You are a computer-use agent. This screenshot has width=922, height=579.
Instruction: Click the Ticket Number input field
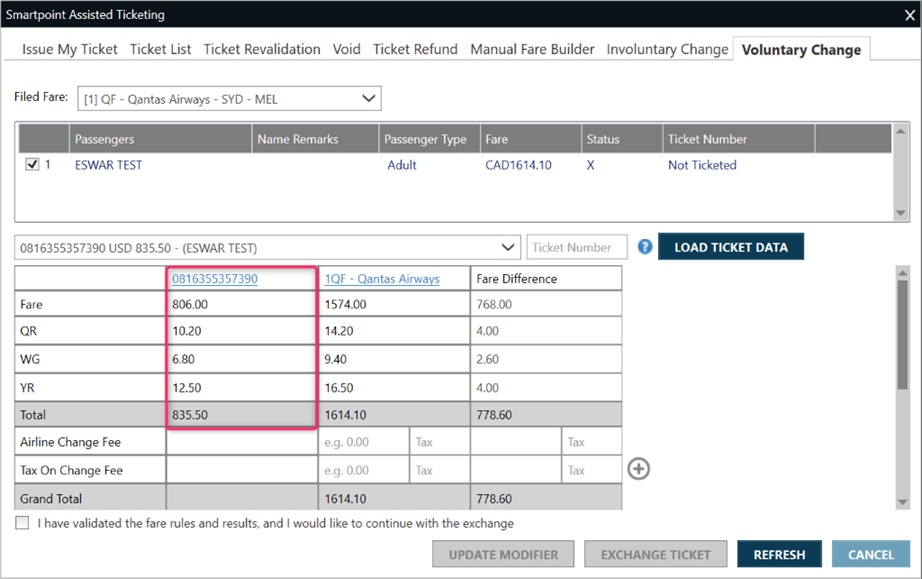tap(577, 247)
